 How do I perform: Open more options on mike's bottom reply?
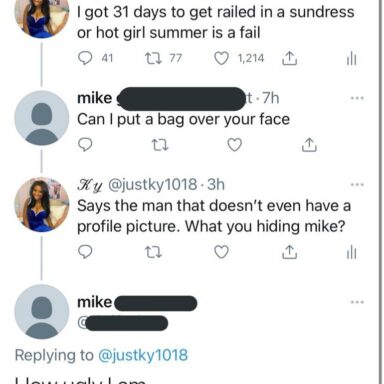tap(357, 302)
